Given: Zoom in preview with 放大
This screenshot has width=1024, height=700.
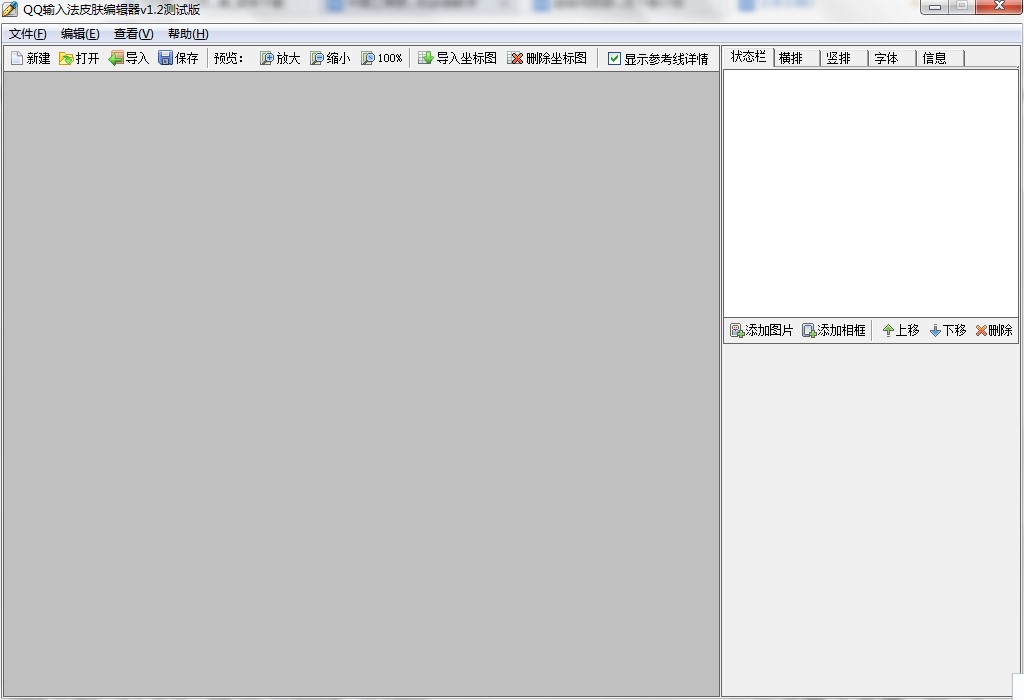Looking at the screenshot, I should [x=280, y=58].
